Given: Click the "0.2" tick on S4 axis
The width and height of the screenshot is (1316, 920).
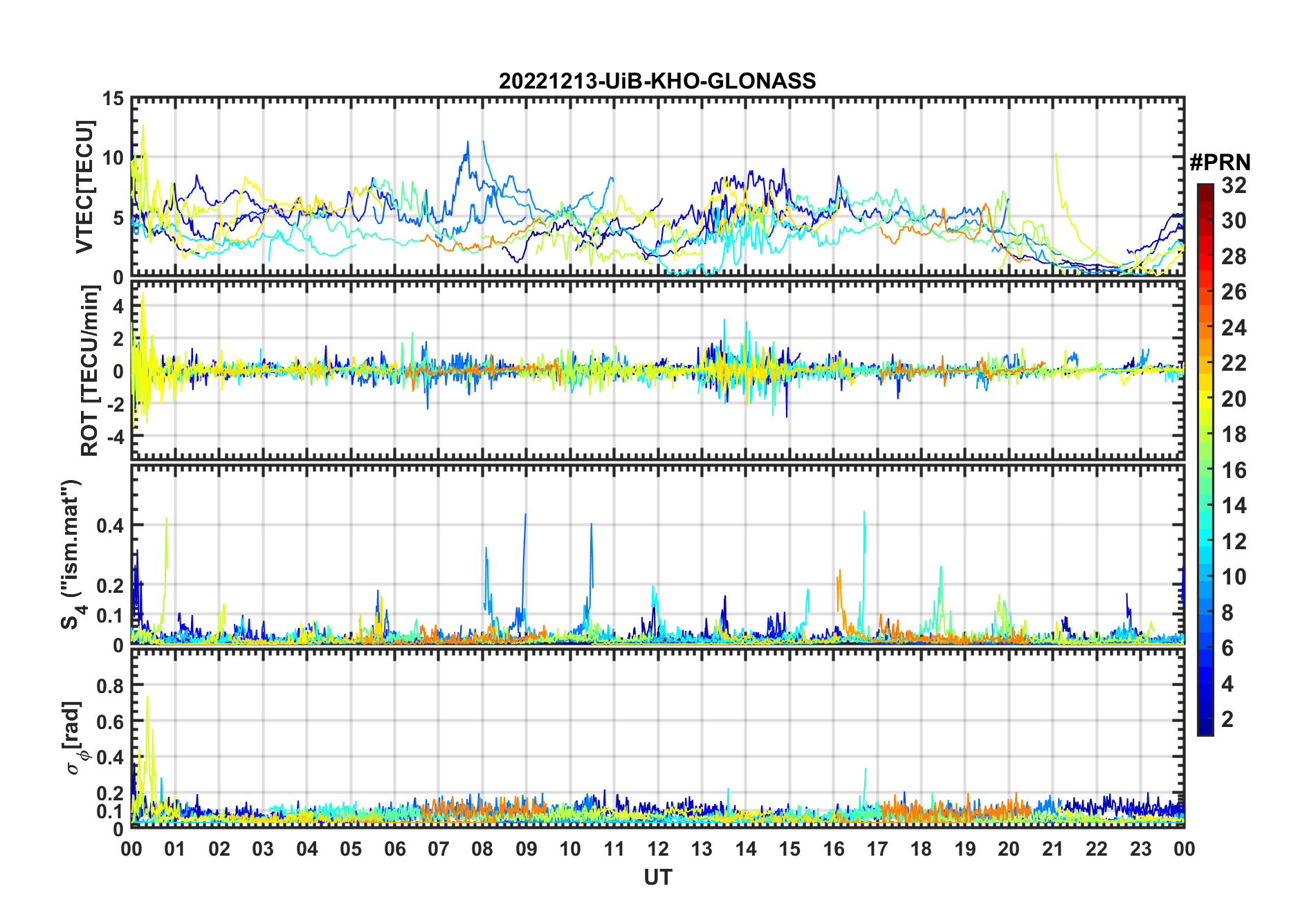Looking at the screenshot, I should (111, 585).
